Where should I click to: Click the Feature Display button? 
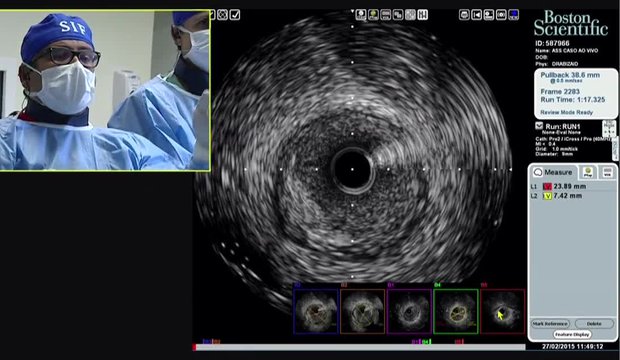click(x=572, y=334)
